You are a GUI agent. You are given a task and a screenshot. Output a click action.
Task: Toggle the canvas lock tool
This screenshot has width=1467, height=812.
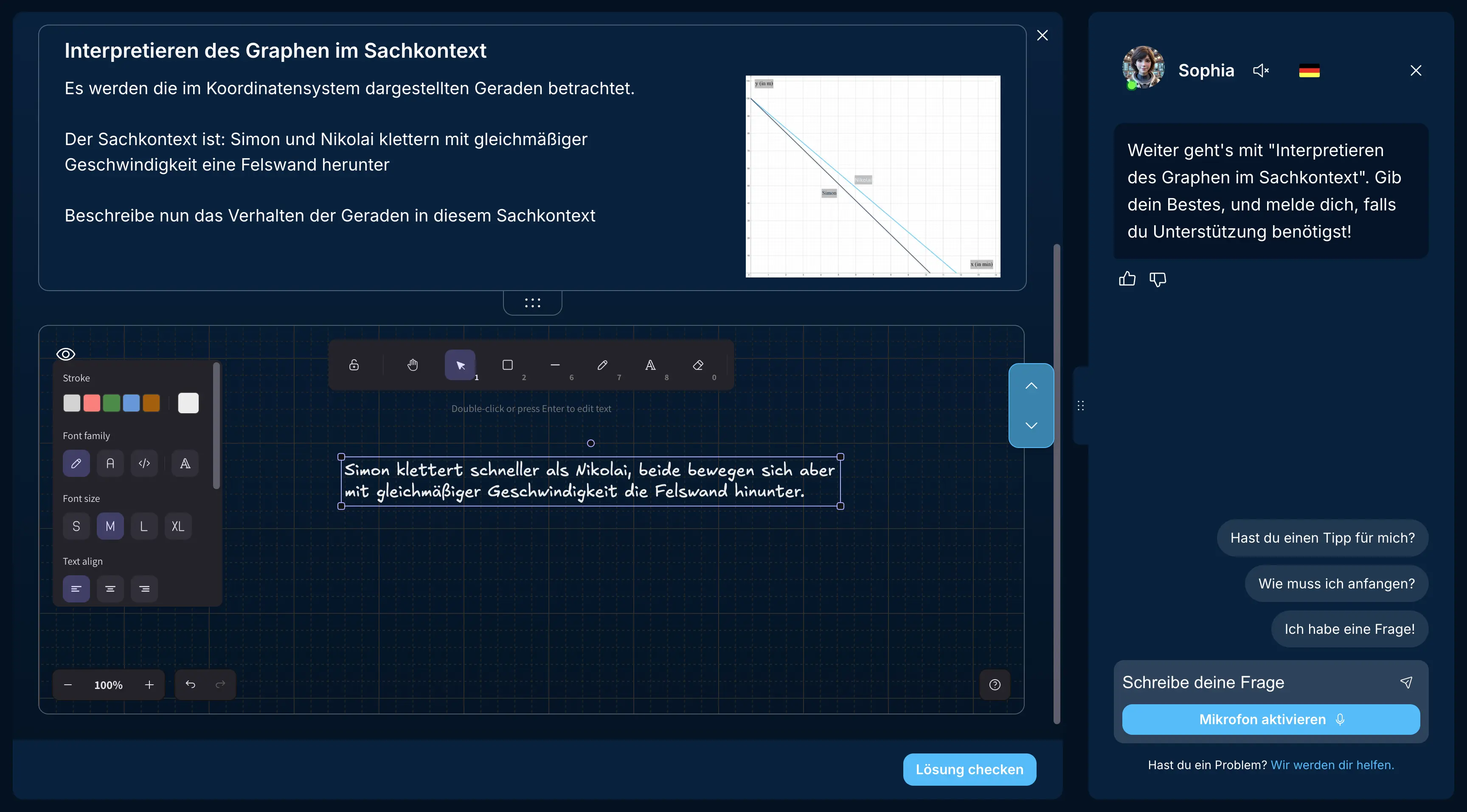[354, 365]
